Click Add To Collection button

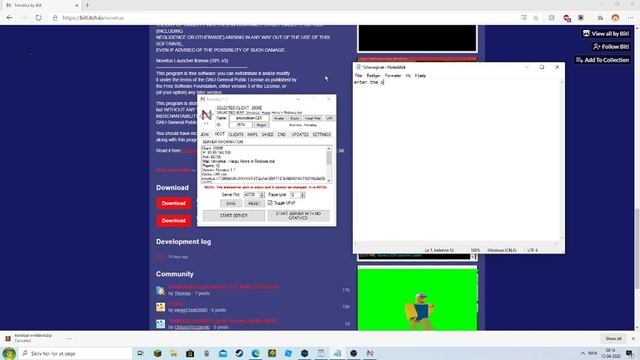602,60
